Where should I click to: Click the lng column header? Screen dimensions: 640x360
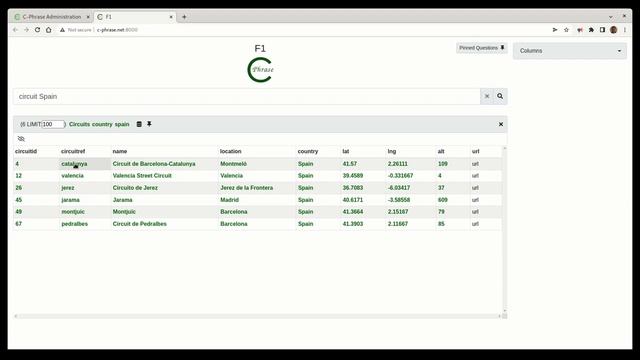click(392, 151)
